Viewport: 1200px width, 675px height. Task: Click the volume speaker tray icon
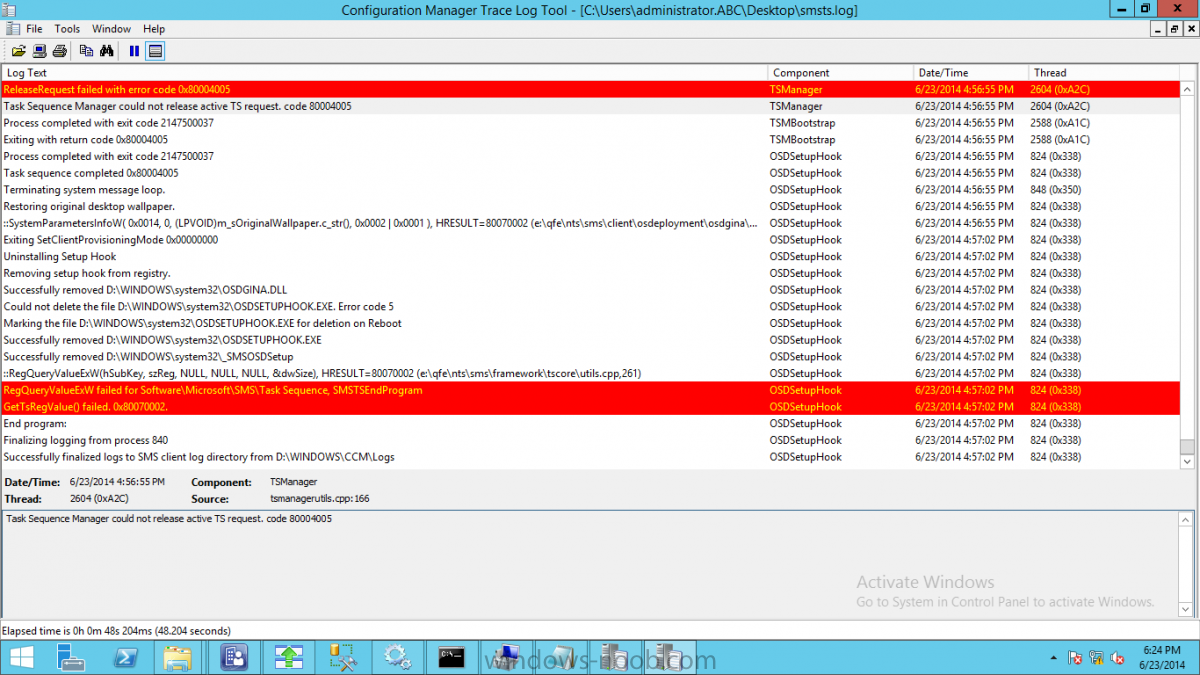click(x=1116, y=658)
